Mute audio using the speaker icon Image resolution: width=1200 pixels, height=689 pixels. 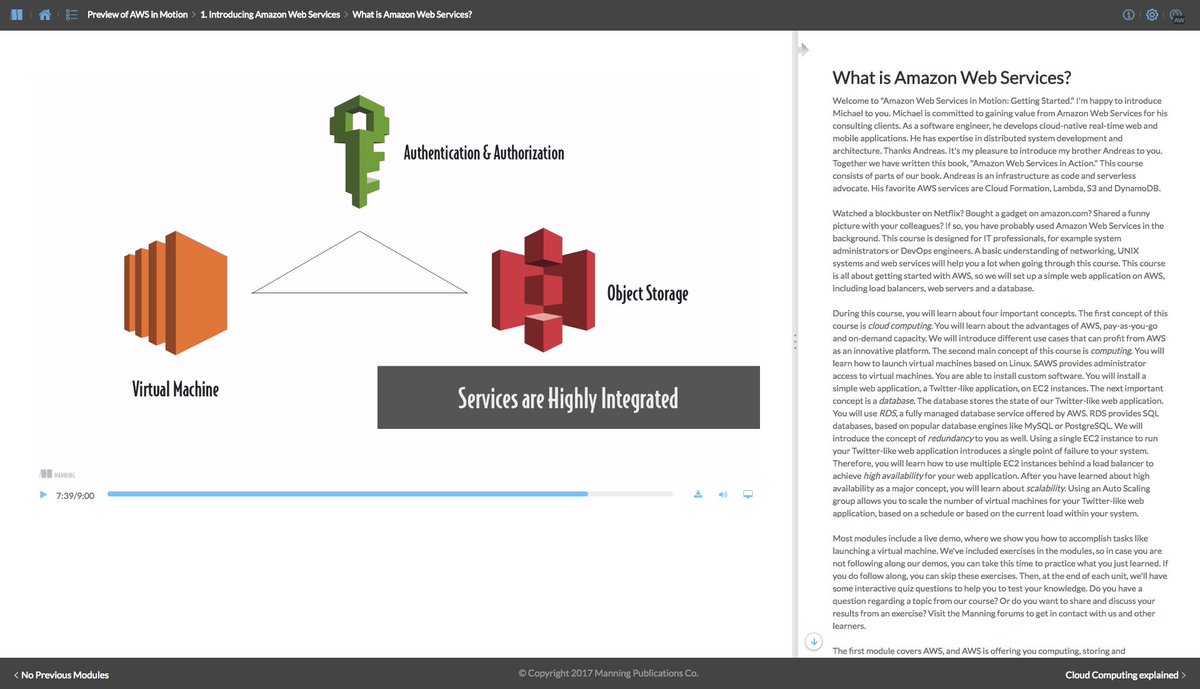pyautogui.click(x=722, y=494)
